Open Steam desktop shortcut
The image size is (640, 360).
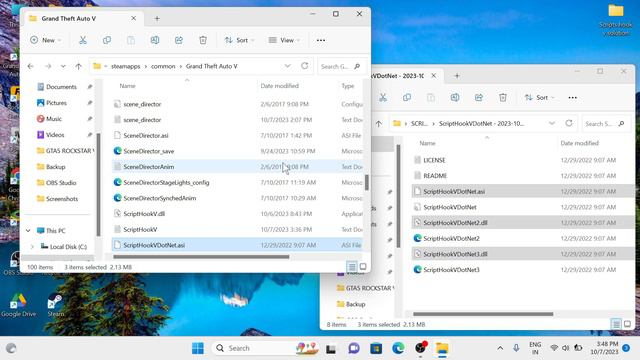pos(55,305)
